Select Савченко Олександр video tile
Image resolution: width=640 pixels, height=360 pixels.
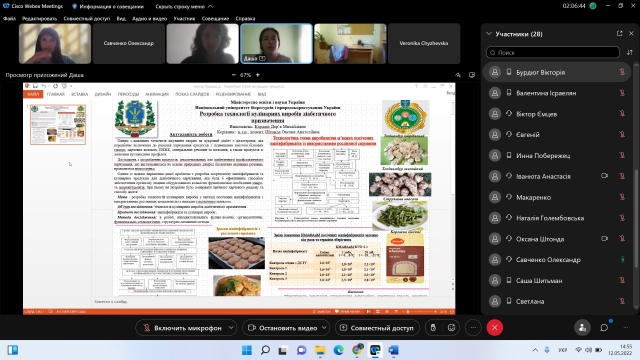pyautogui.click(x=129, y=44)
